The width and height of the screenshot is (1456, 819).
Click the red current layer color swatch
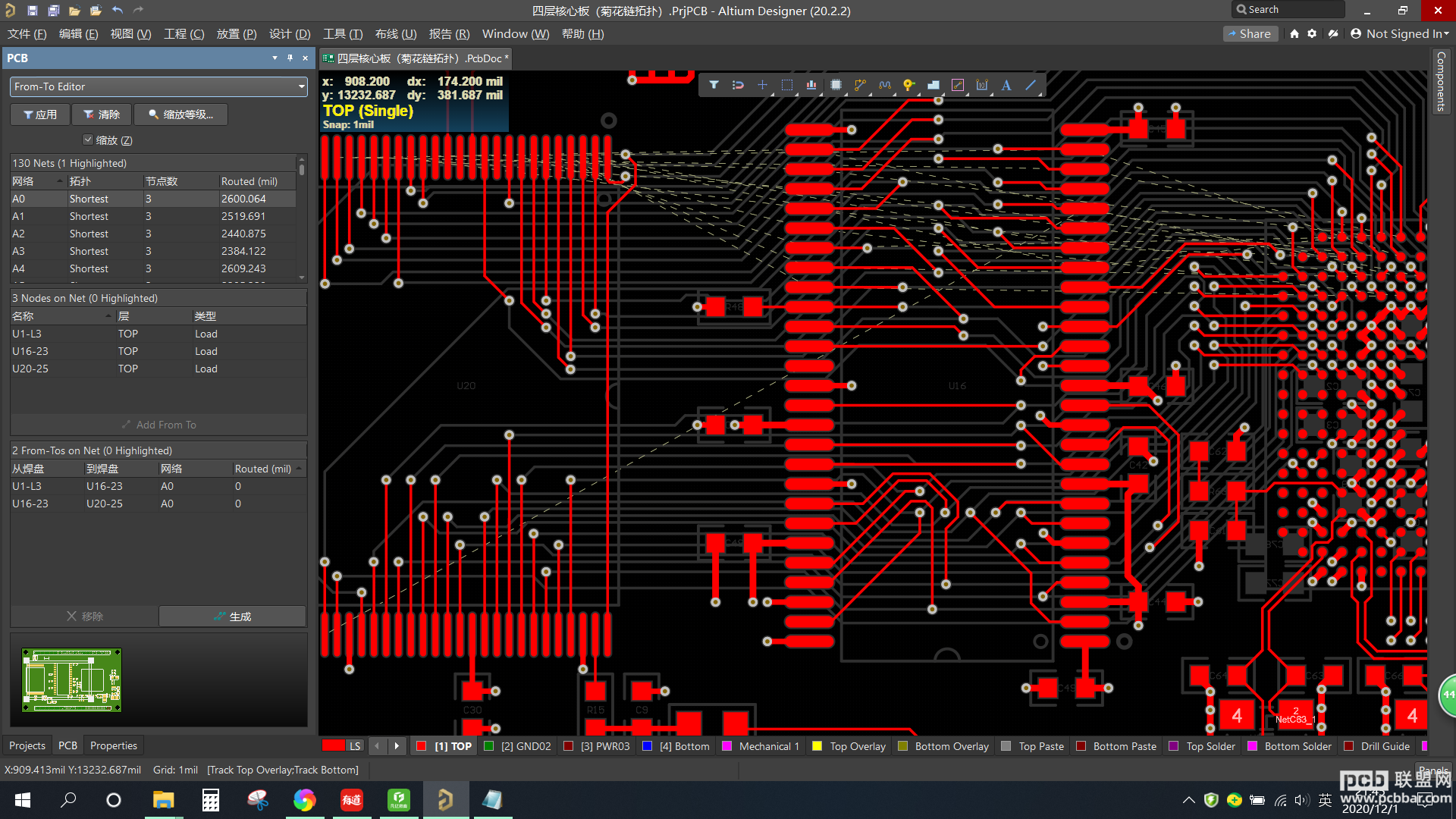coord(334,746)
